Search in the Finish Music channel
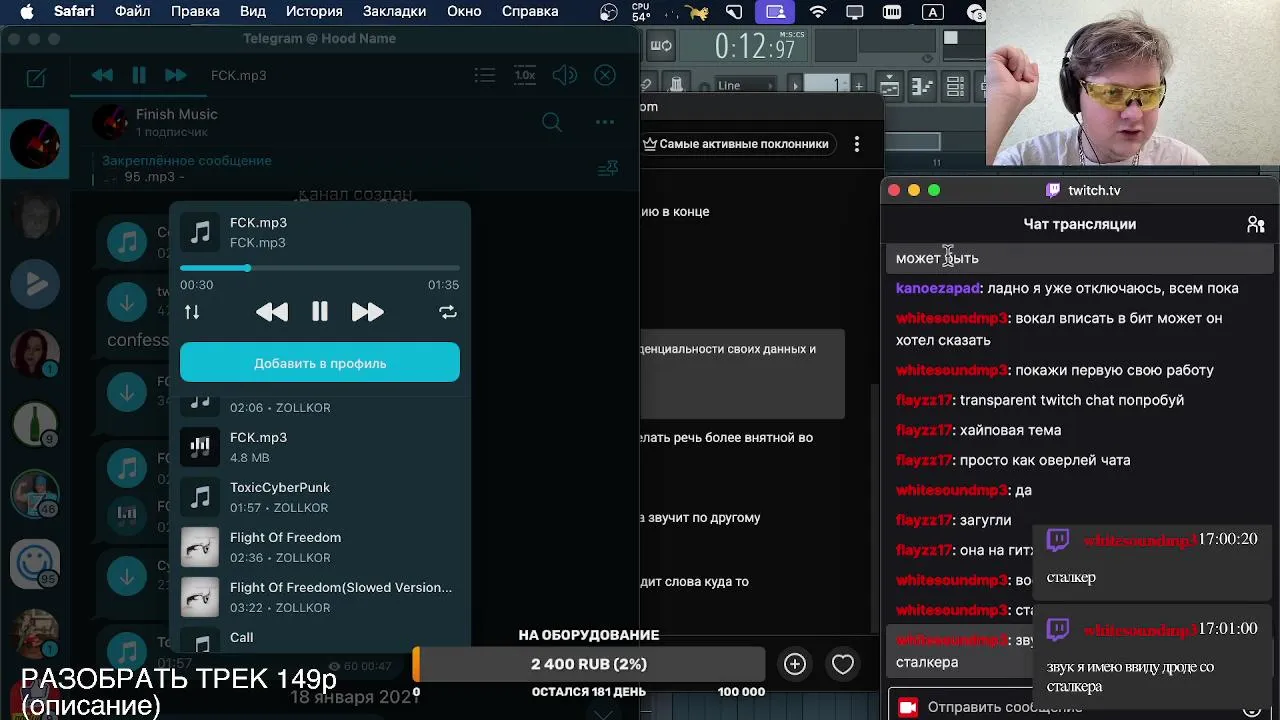Viewport: 1280px width, 720px height. coord(551,122)
